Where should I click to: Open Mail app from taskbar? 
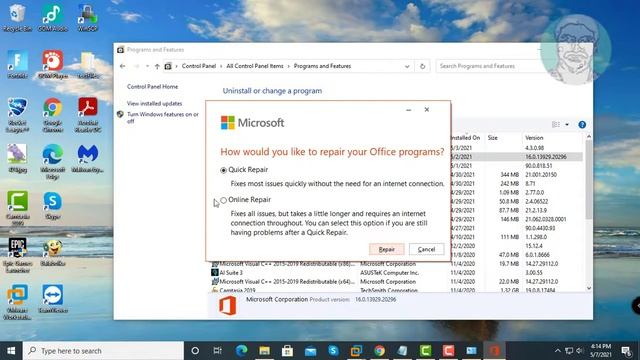point(310,351)
